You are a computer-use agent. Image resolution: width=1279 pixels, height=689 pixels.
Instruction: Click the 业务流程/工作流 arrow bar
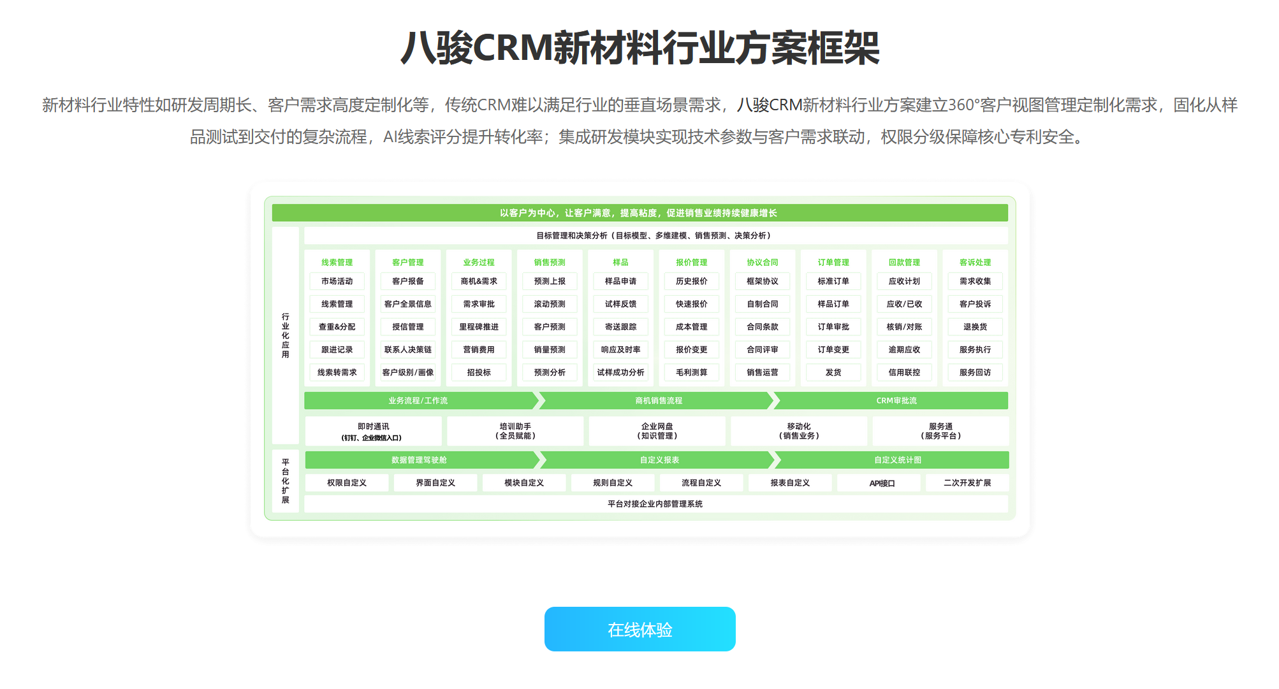click(419, 401)
